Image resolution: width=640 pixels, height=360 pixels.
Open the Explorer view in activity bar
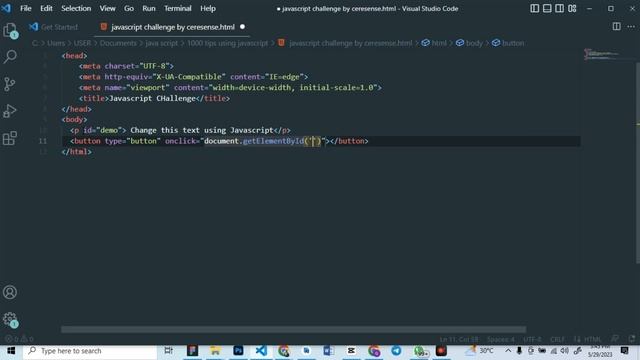[x=10, y=30]
